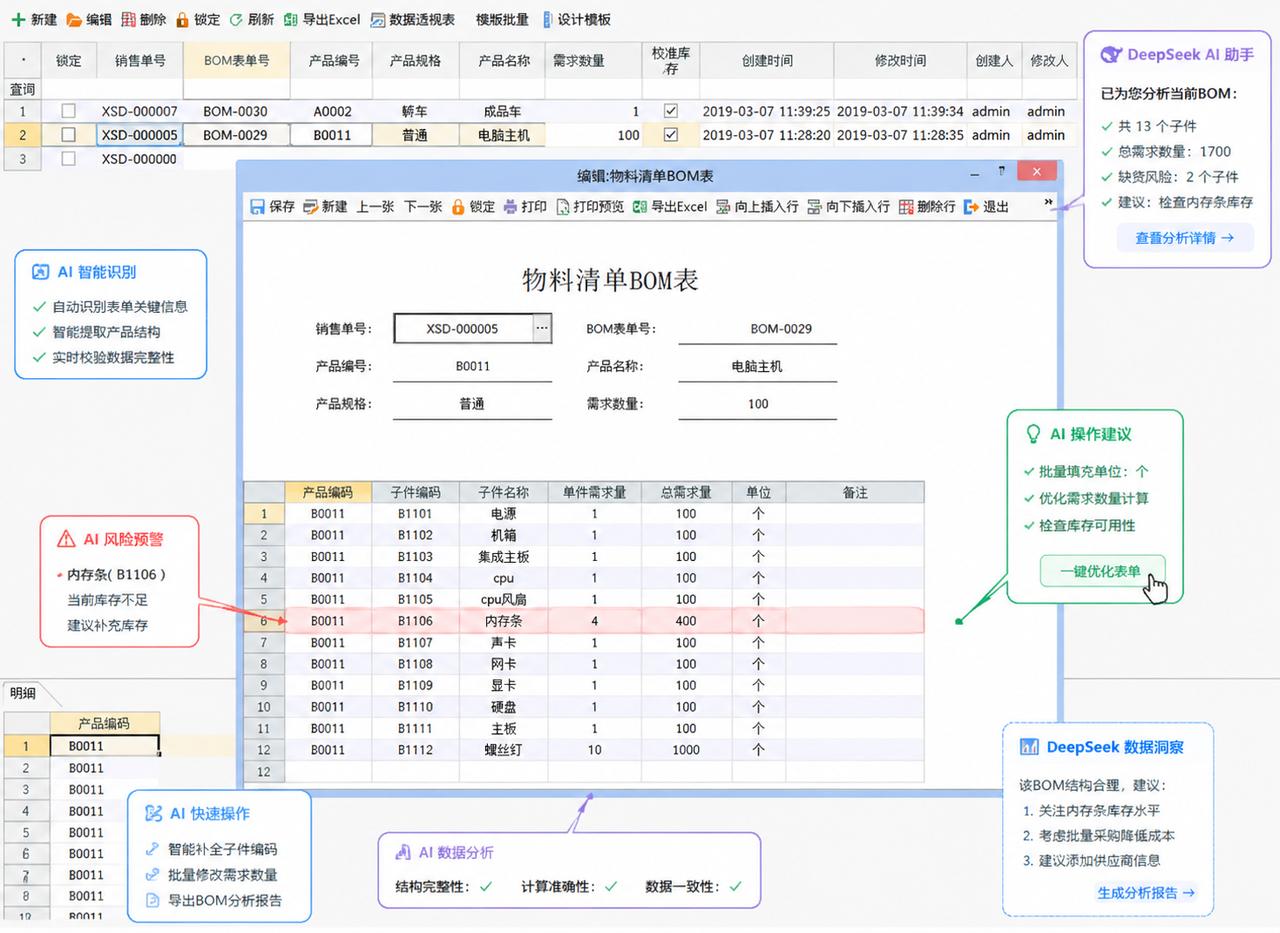
Task: Click the 销售单号 XSD-000005 input field
Action: [x=463, y=328]
